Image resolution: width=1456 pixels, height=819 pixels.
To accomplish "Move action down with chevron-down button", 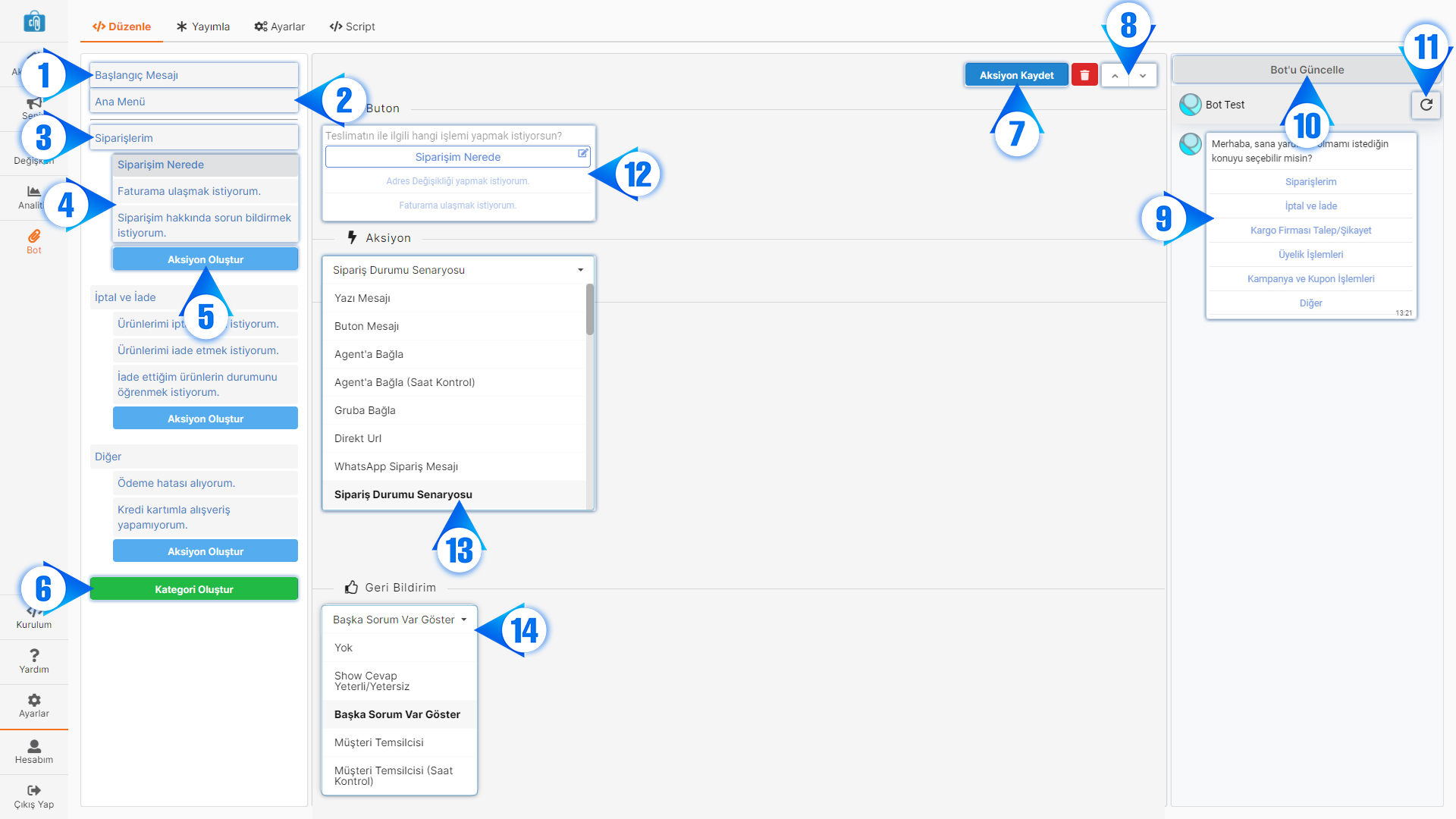I will pyautogui.click(x=1143, y=75).
